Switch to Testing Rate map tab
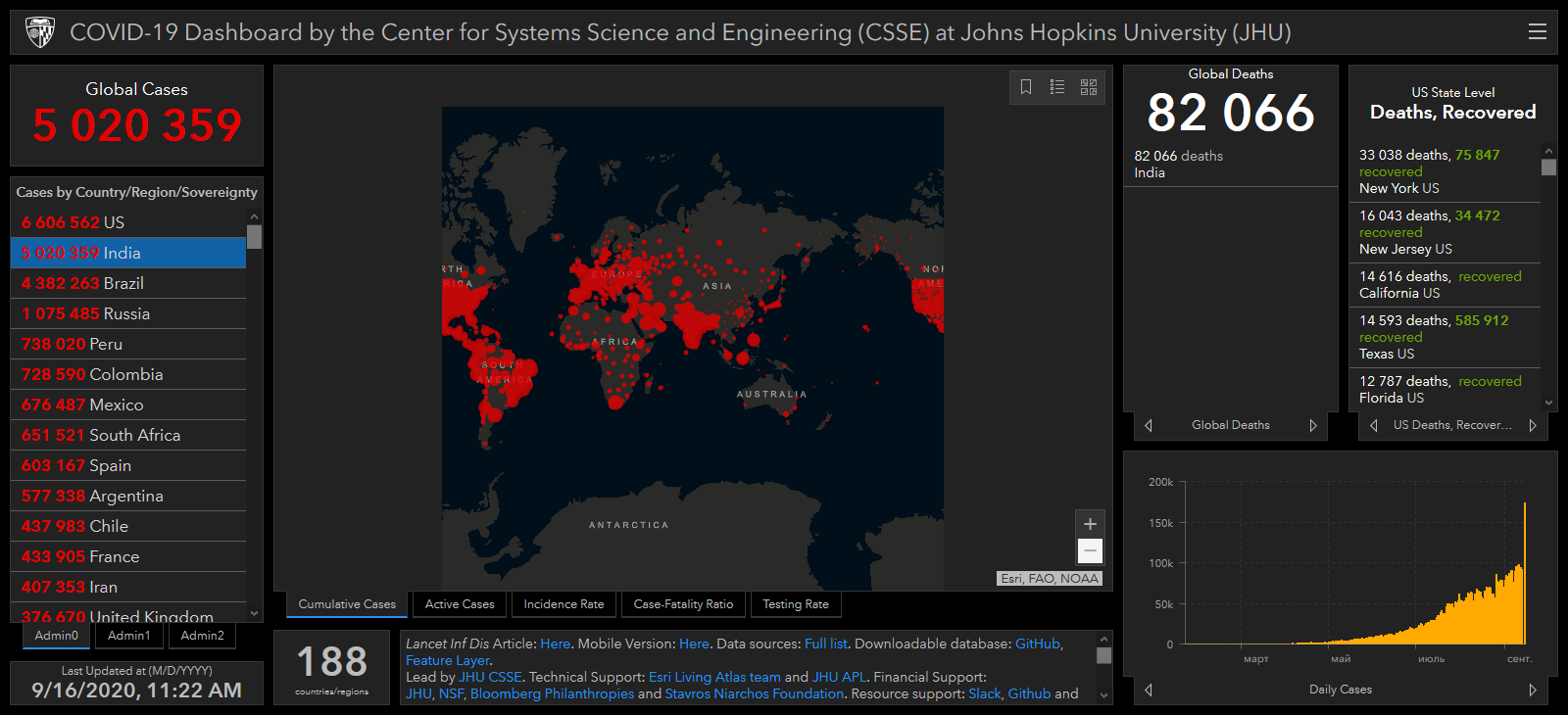 click(x=796, y=604)
